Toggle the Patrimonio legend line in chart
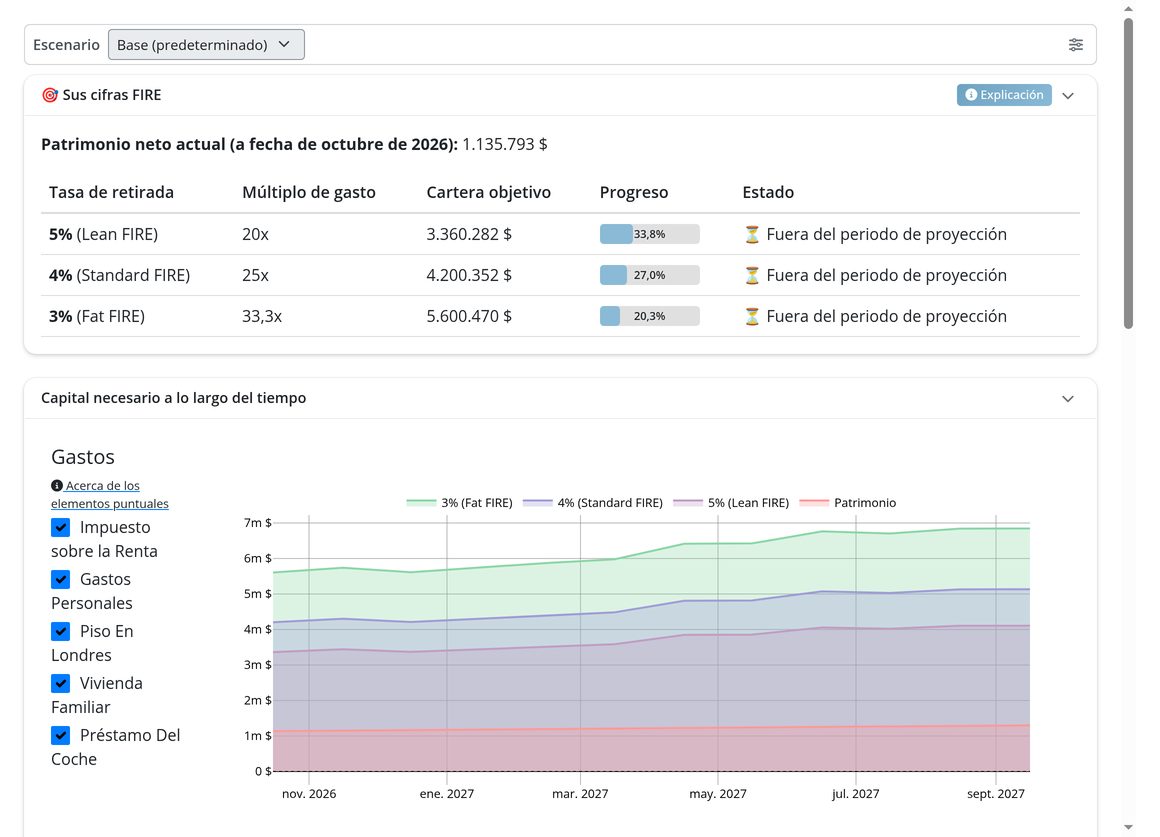Viewport: 1160px width, 837px height. pyautogui.click(x=847, y=502)
